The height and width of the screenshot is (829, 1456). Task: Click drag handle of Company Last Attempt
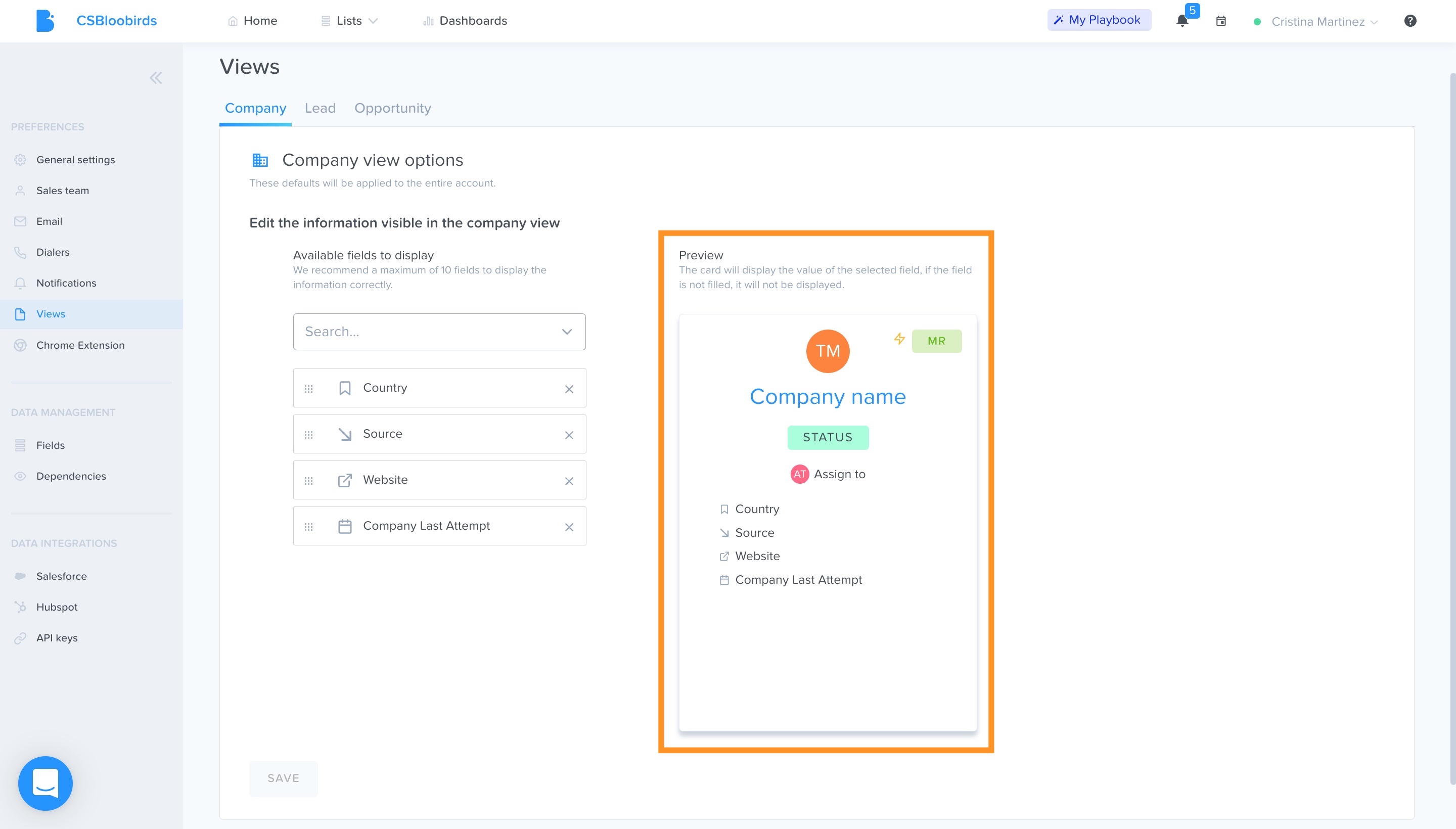[308, 527]
